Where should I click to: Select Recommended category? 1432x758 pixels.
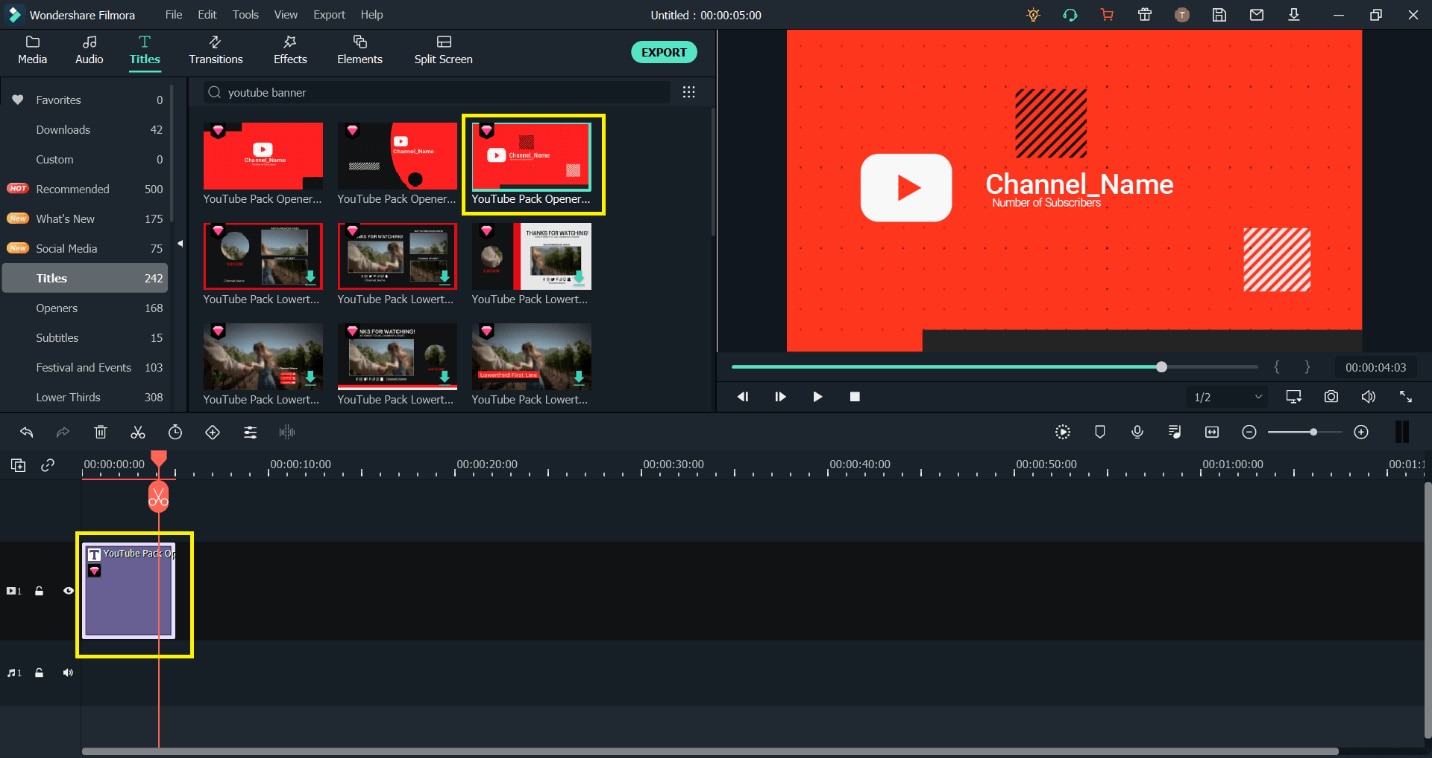click(85, 189)
